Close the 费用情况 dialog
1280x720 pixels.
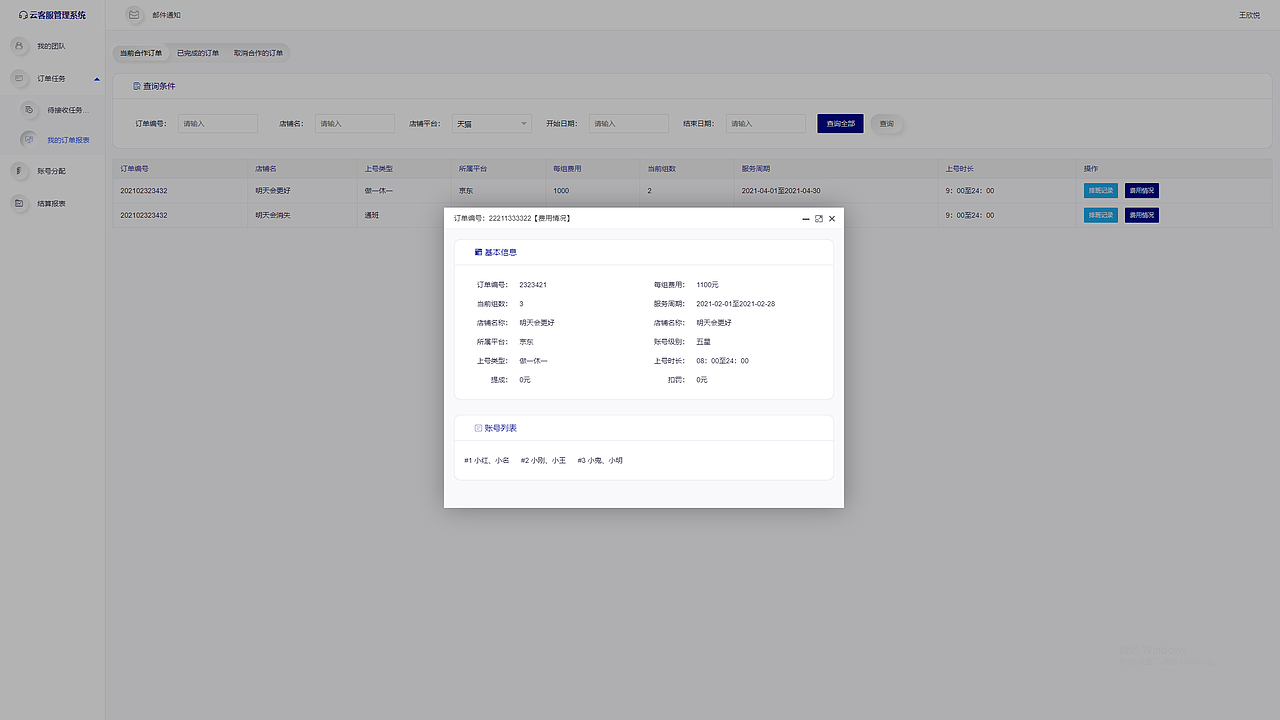[x=832, y=218]
